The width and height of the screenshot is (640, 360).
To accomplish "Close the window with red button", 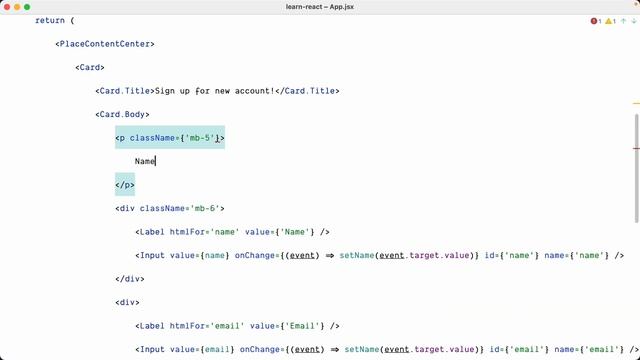I will [x=7, y=7].
